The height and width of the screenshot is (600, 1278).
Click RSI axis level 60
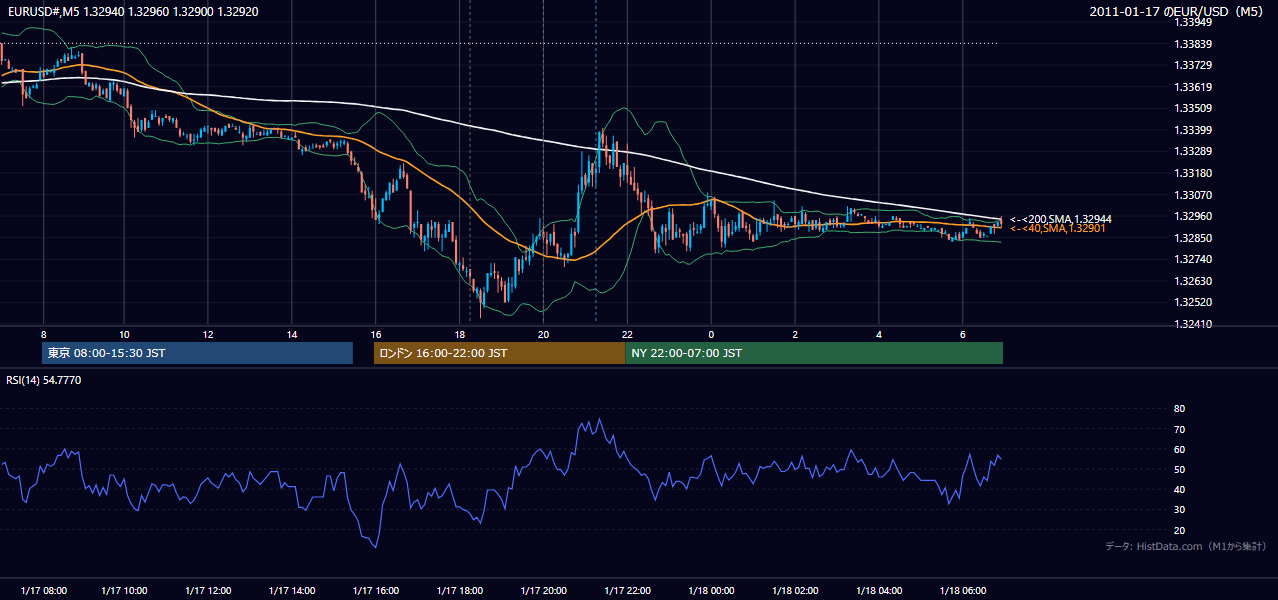[1179, 450]
